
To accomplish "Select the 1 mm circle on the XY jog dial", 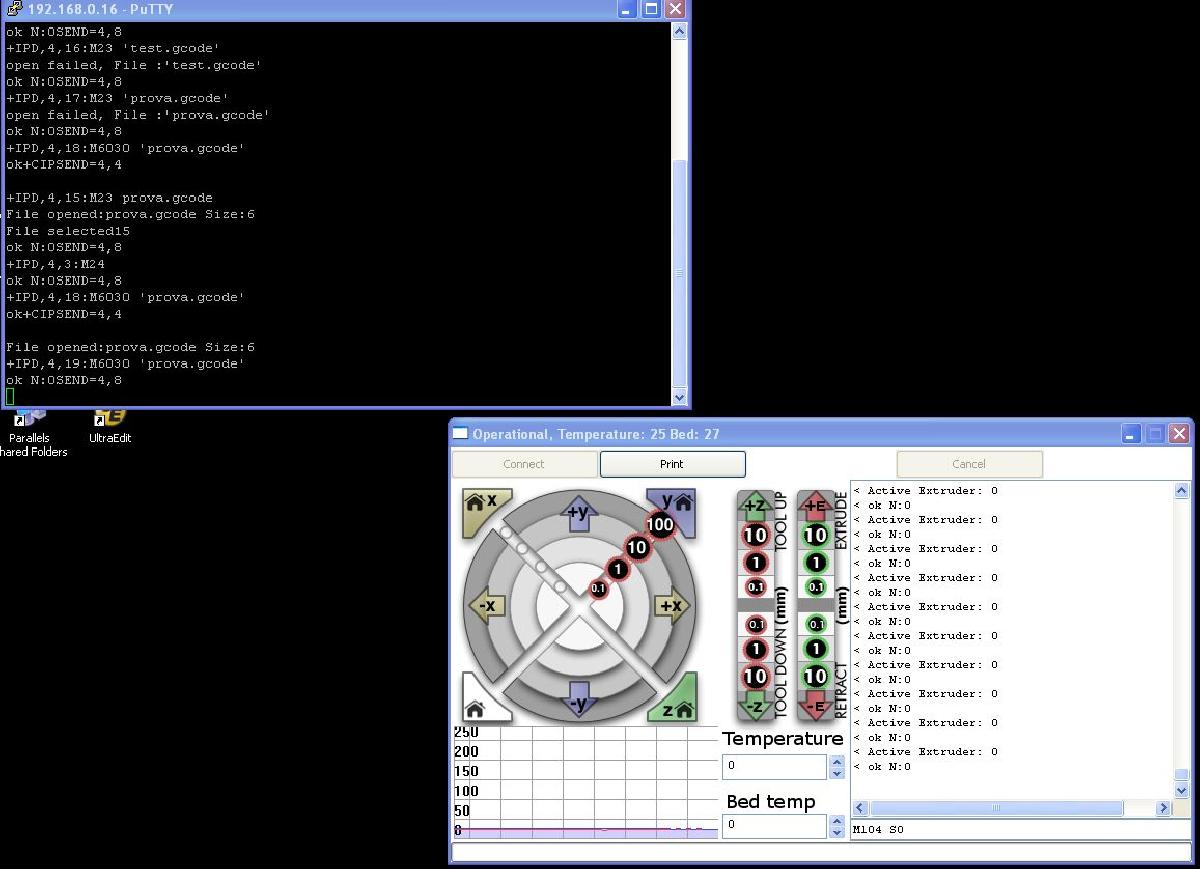I will tap(618, 569).
